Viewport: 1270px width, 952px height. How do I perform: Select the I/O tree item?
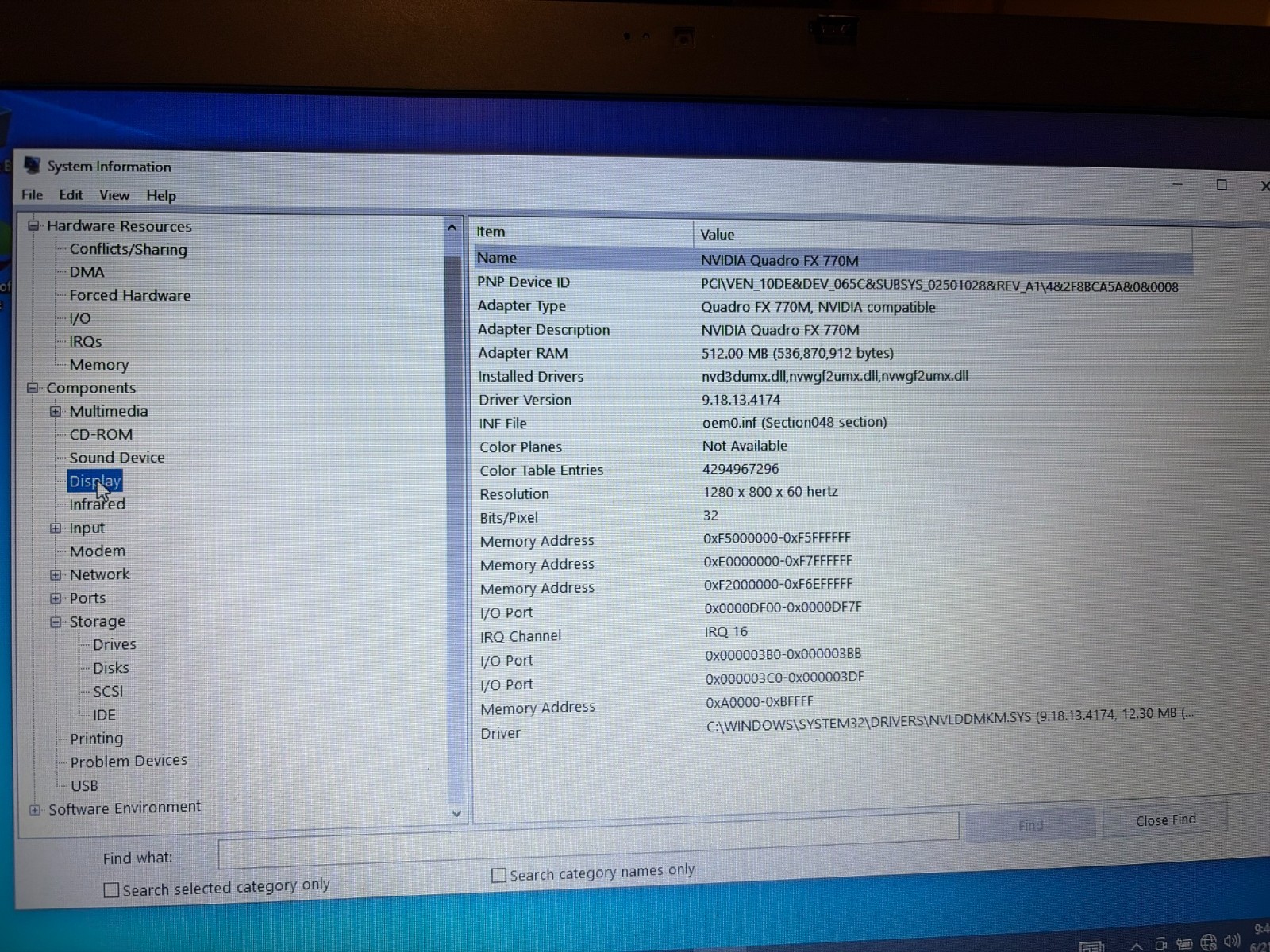tap(79, 318)
